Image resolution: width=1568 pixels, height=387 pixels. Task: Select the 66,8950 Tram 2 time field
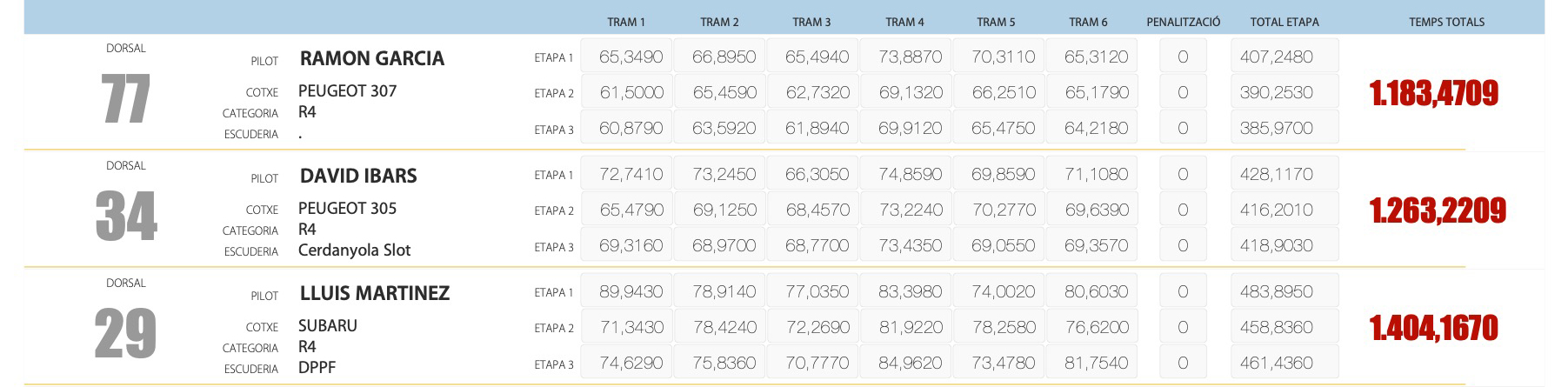pyautogui.click(x=724, y=57)
